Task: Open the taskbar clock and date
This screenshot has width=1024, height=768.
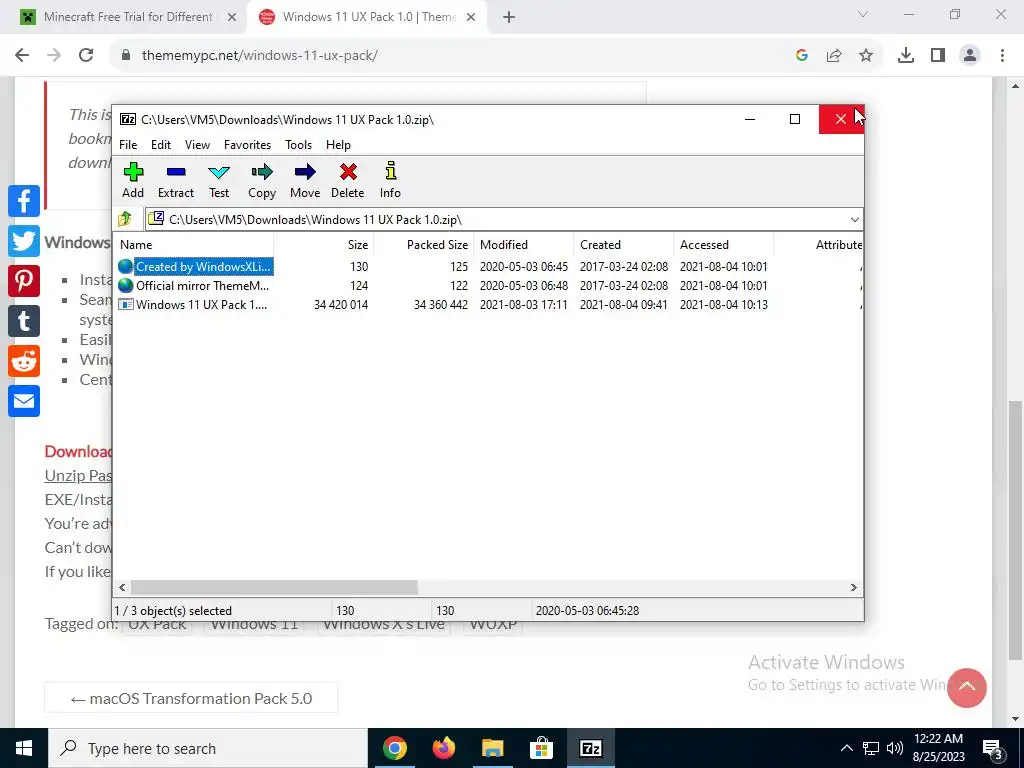Action: pyautogui.click(x=938, y=748)
